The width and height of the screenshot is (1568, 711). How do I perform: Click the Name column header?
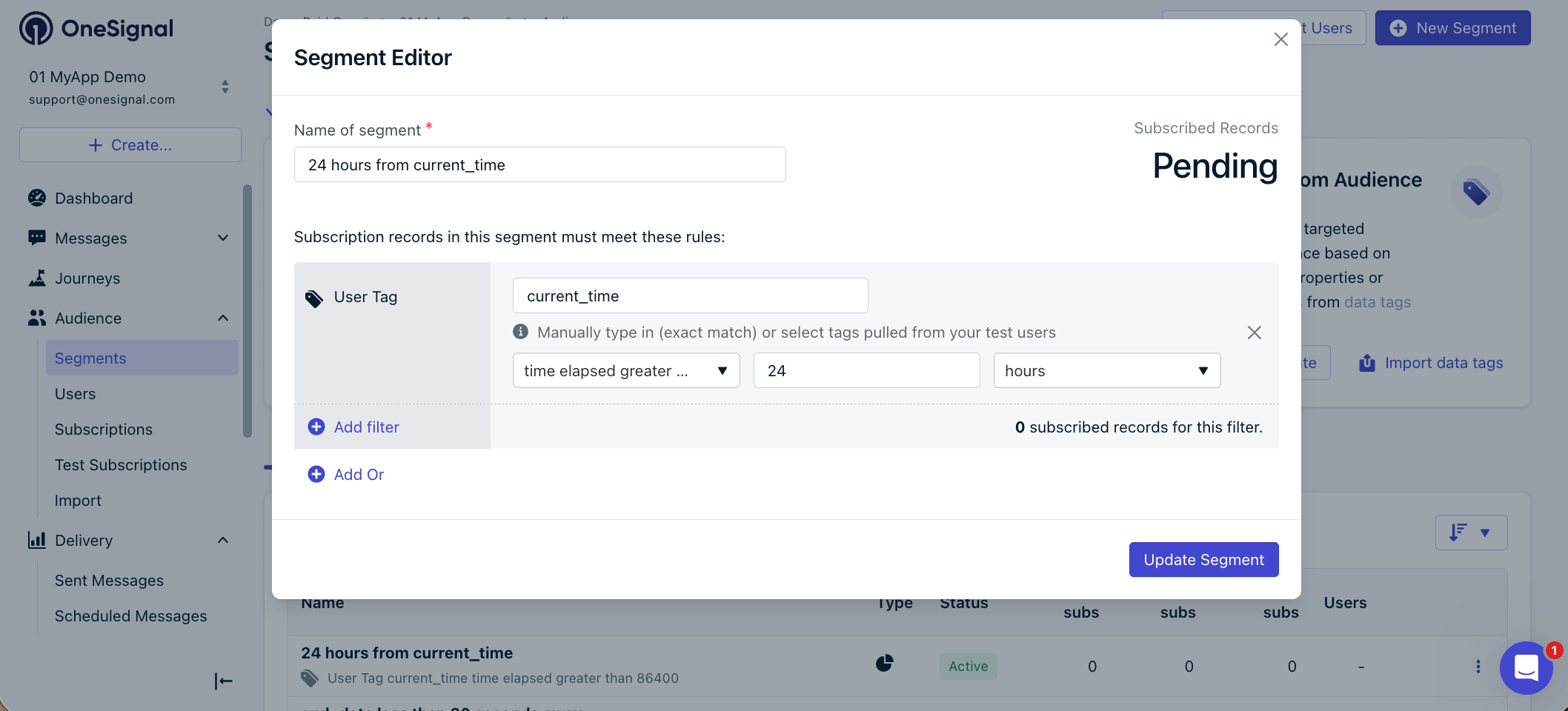click(x=322, y=603)
